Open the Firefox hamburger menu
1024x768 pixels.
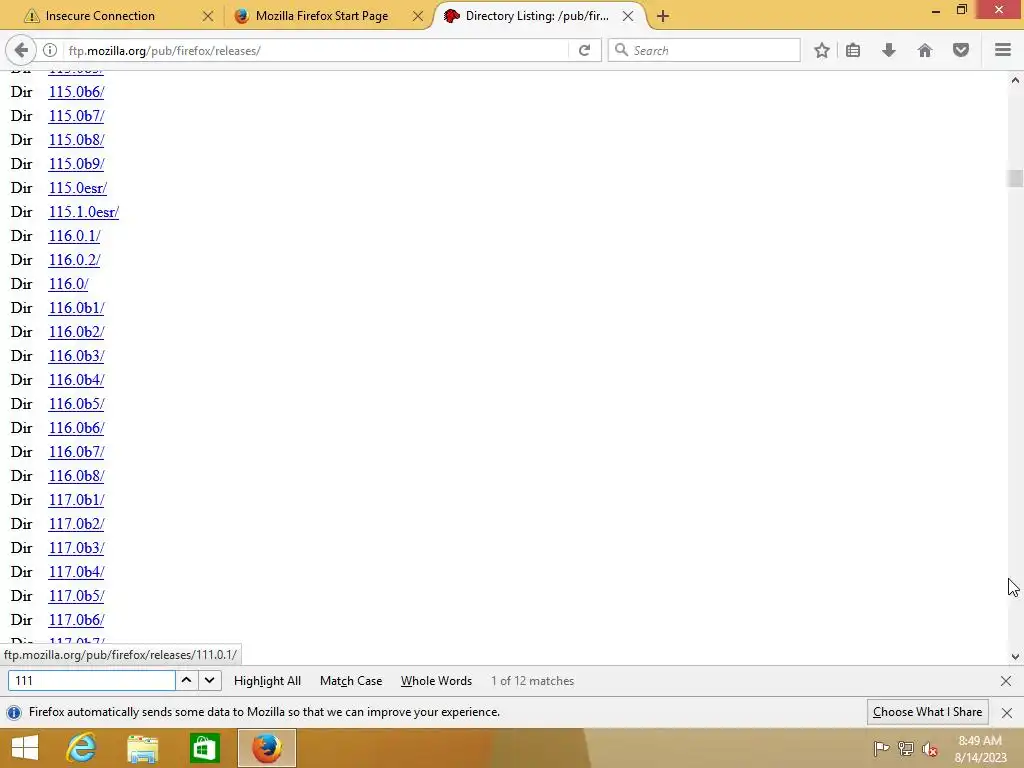(1003, 50)
